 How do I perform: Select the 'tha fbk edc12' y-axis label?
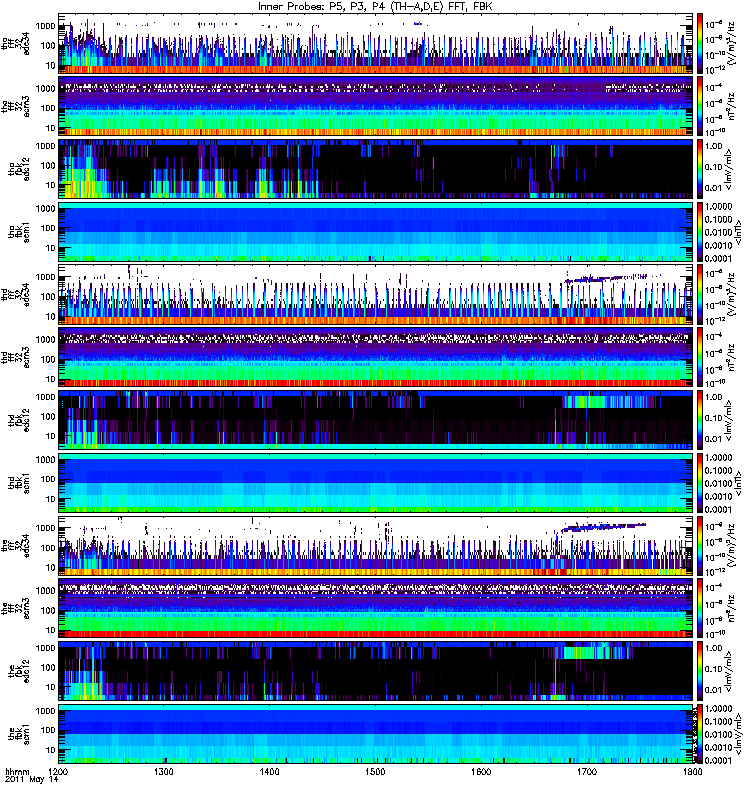(x=19, y=169)
